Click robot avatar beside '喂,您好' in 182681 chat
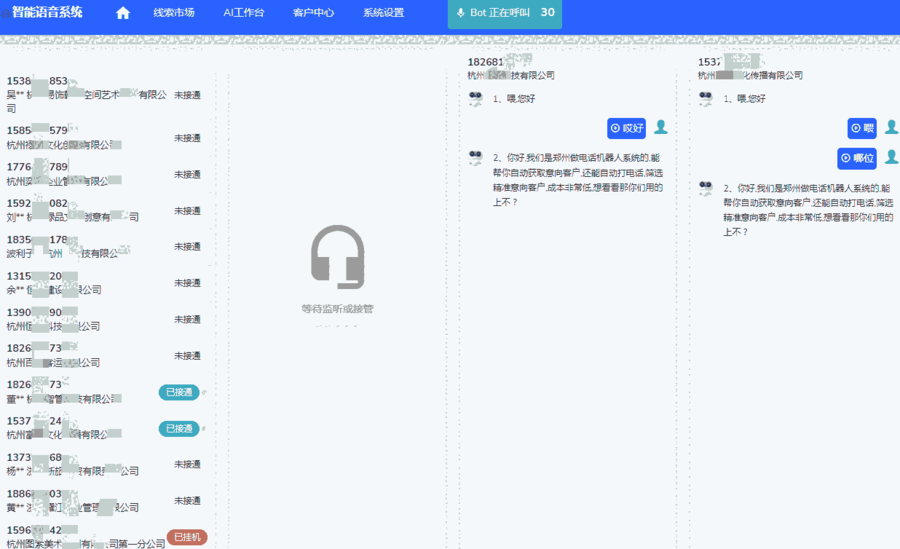 [476, 99]
